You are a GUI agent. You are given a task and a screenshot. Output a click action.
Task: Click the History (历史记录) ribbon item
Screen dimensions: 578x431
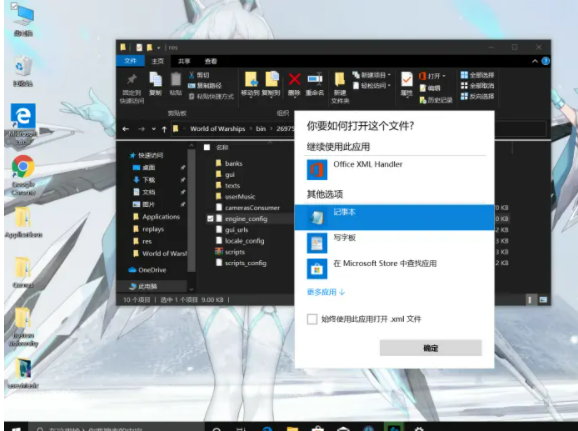[x=436, y=100]
